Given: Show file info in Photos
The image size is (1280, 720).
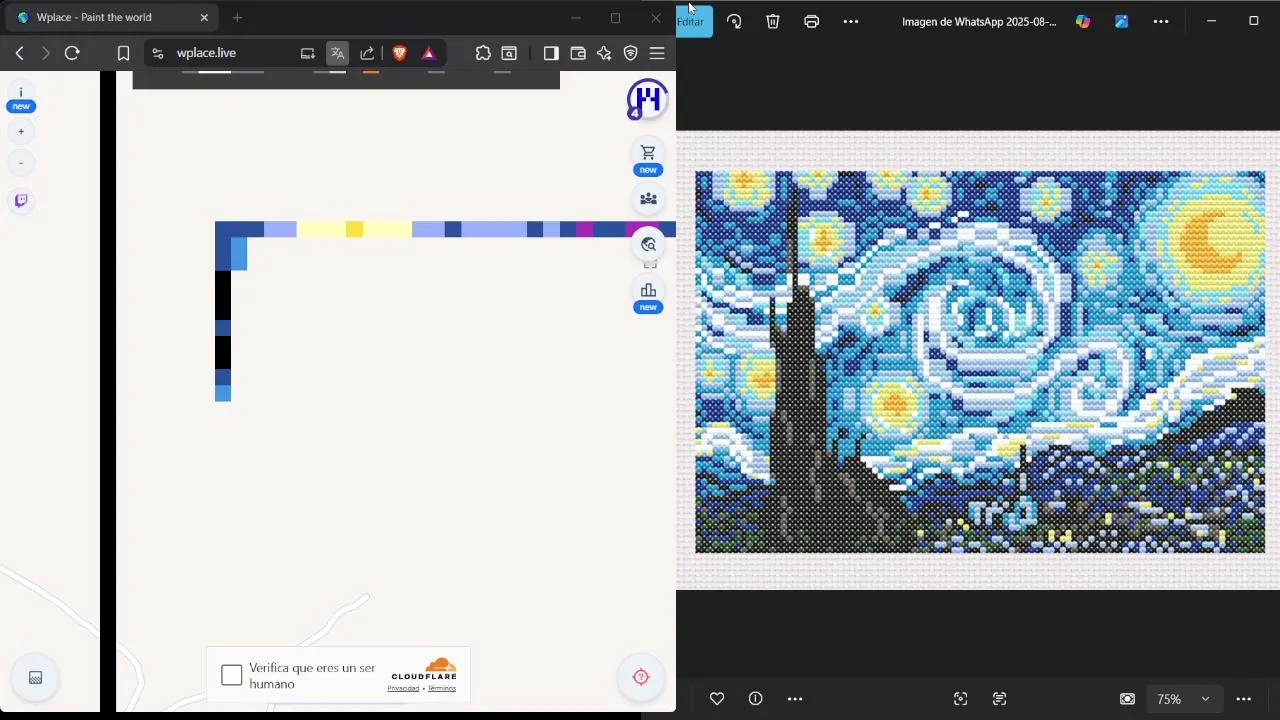Looking at the screenshot, I should pyautogui.click(x=756, y=699).
